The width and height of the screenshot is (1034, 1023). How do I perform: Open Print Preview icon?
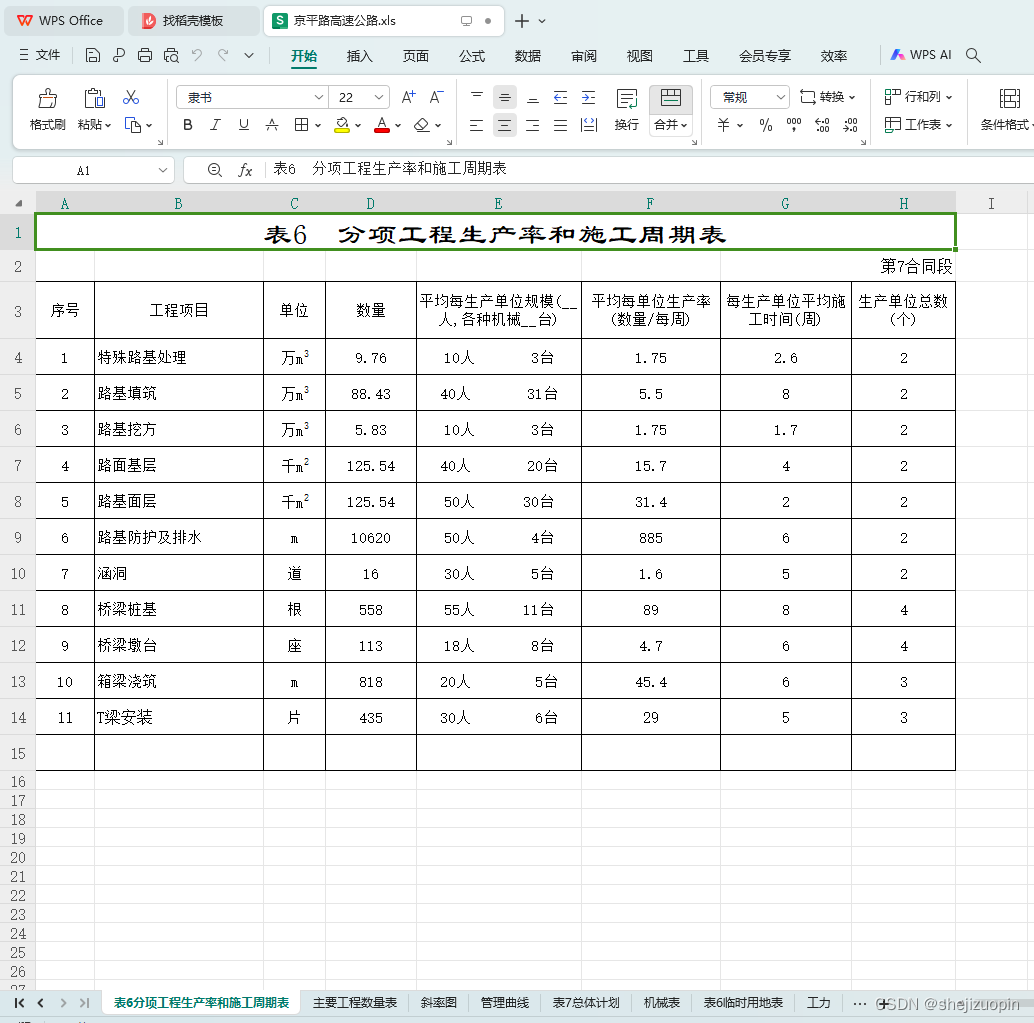point(171,55)
